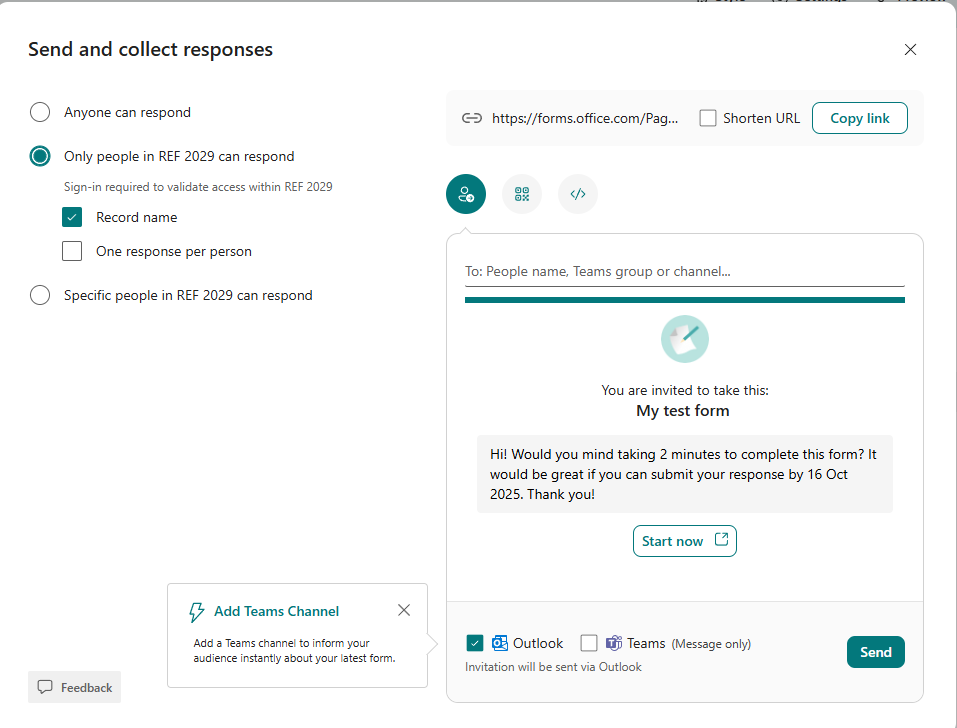Viewport: 957px width, 728px height.
Task: Click the link chain icon beside URL
Action: tap(472, 118)
